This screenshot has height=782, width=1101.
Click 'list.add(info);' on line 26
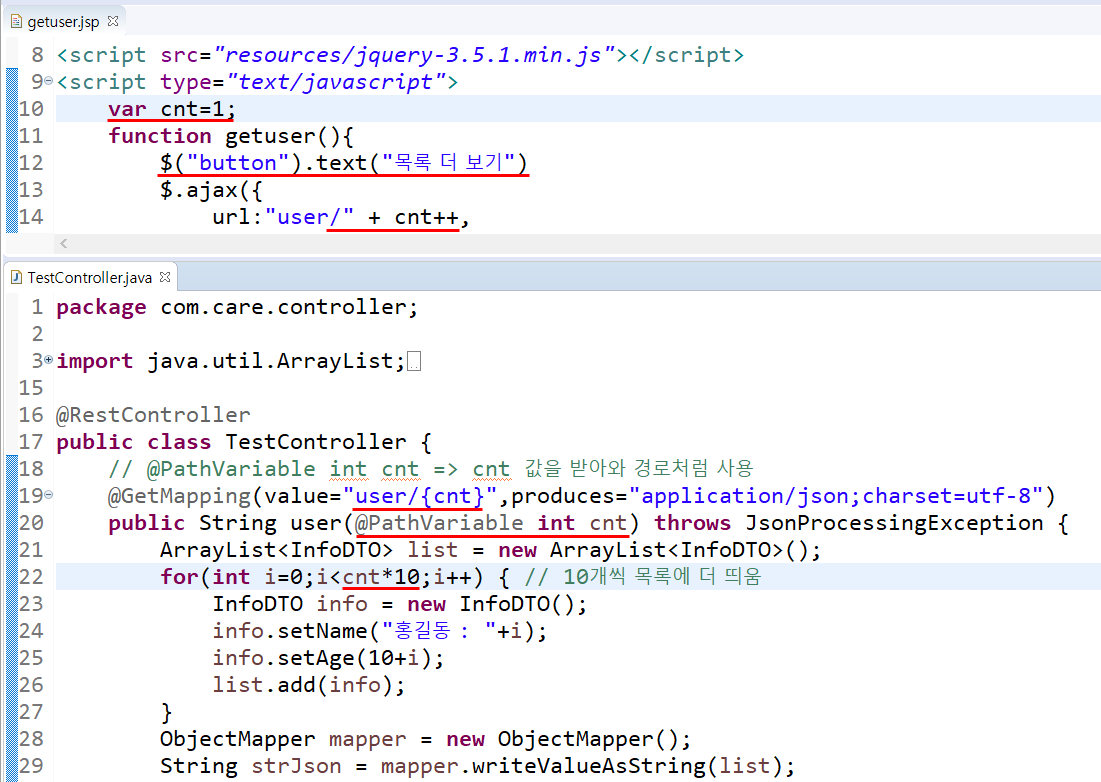click(x=309, y=685)
